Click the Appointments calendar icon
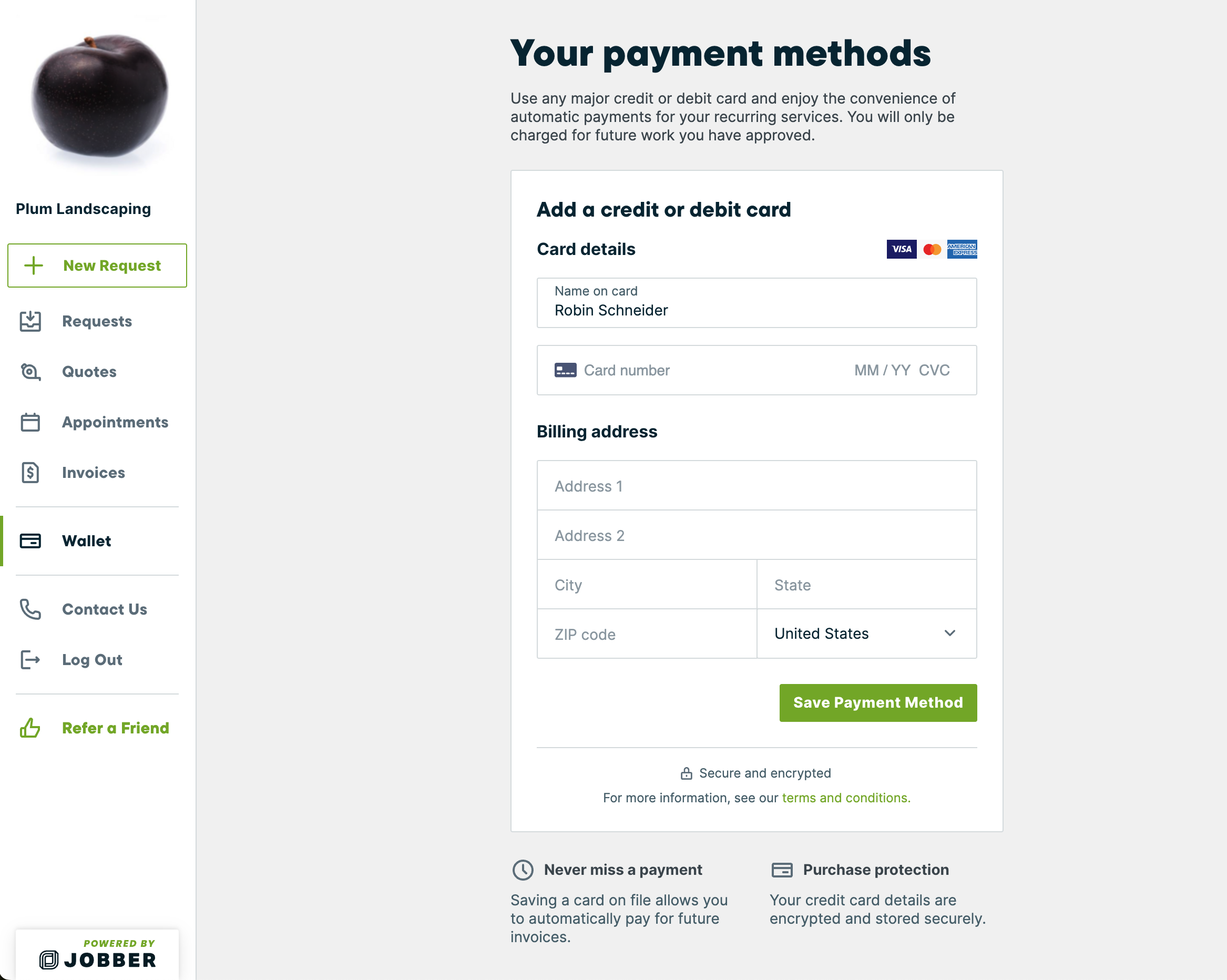 30,422
